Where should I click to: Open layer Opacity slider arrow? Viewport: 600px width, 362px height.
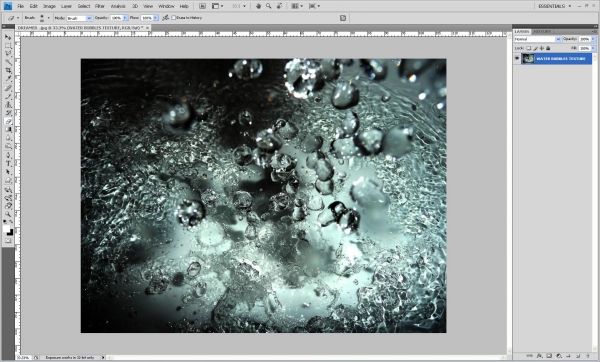pos(593,39)
